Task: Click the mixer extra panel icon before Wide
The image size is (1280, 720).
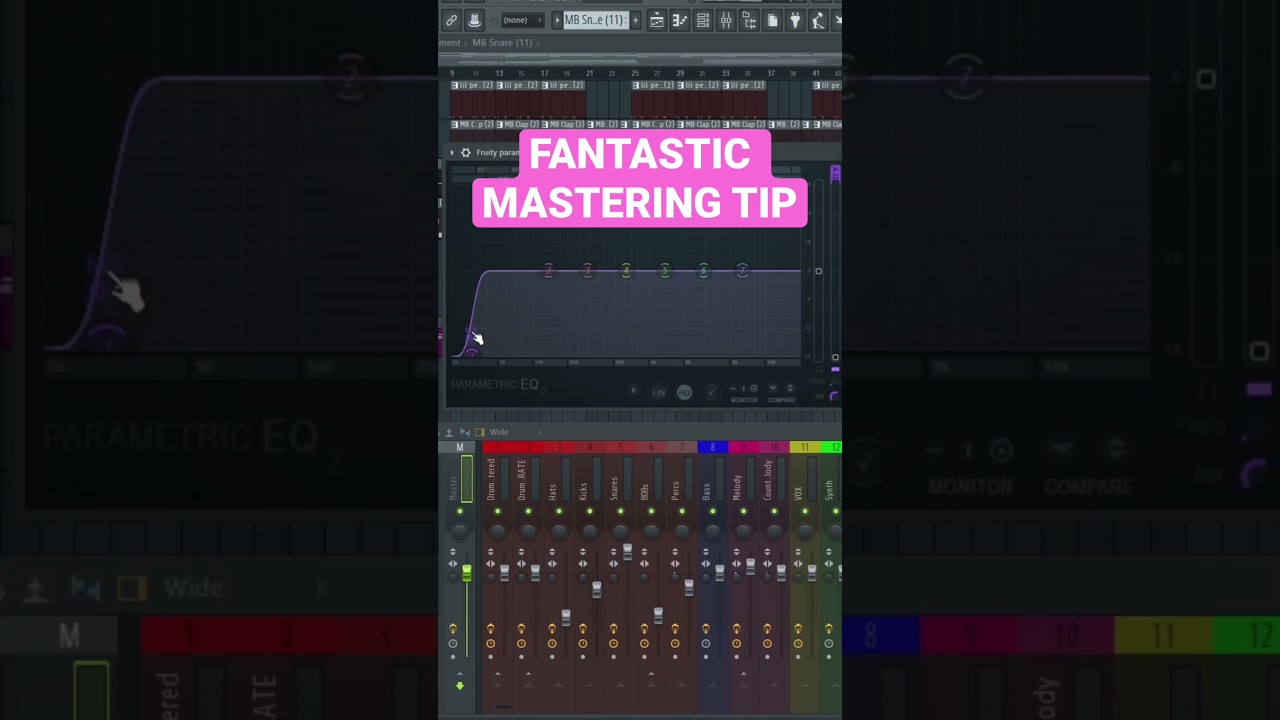Action: [x=479, y=432]
